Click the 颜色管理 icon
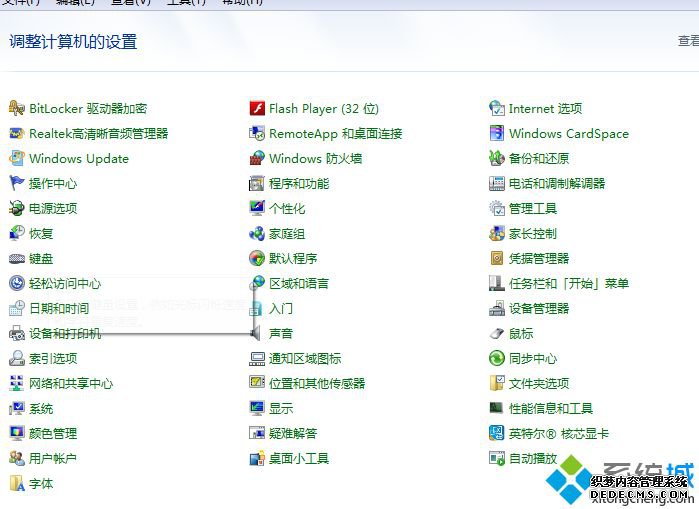 click(16, 433)
